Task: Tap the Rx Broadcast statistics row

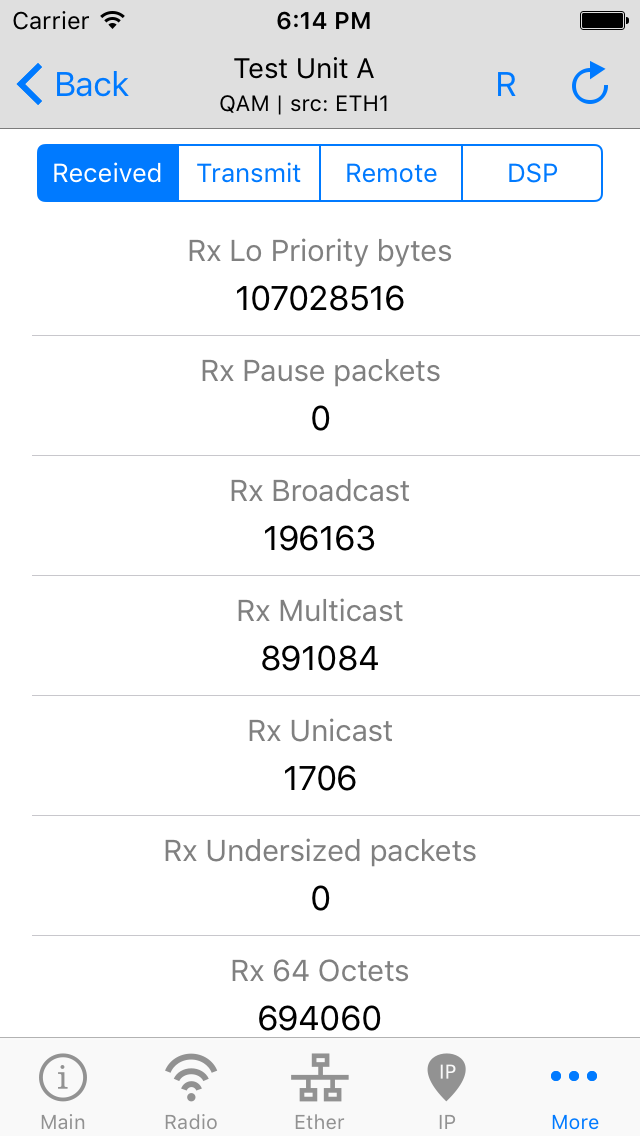Action: [x=320, y=515]
